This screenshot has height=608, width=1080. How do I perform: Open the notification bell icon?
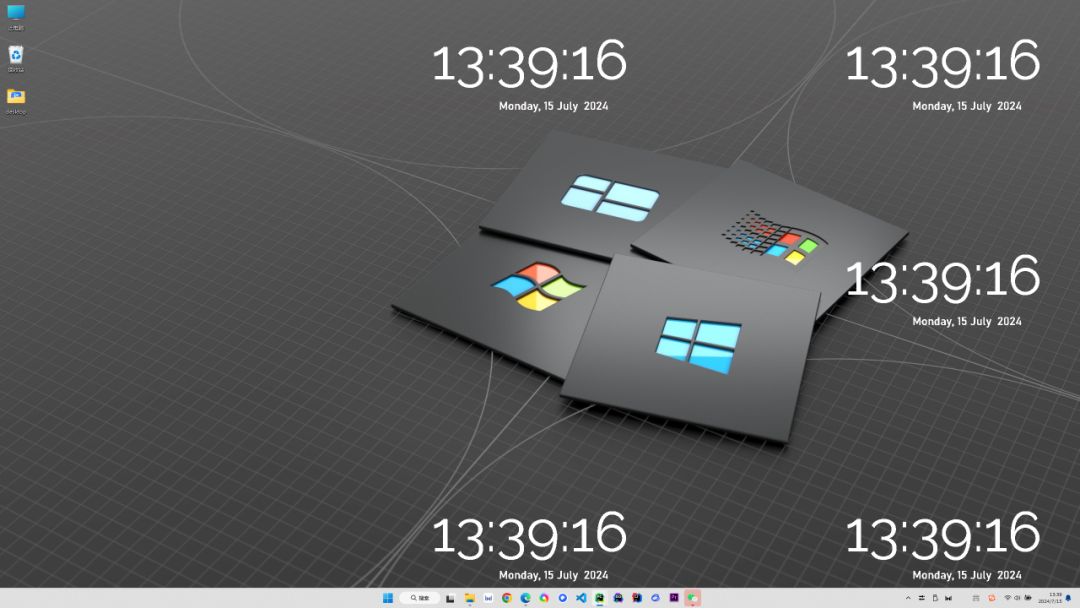[x=1068, y=598]
